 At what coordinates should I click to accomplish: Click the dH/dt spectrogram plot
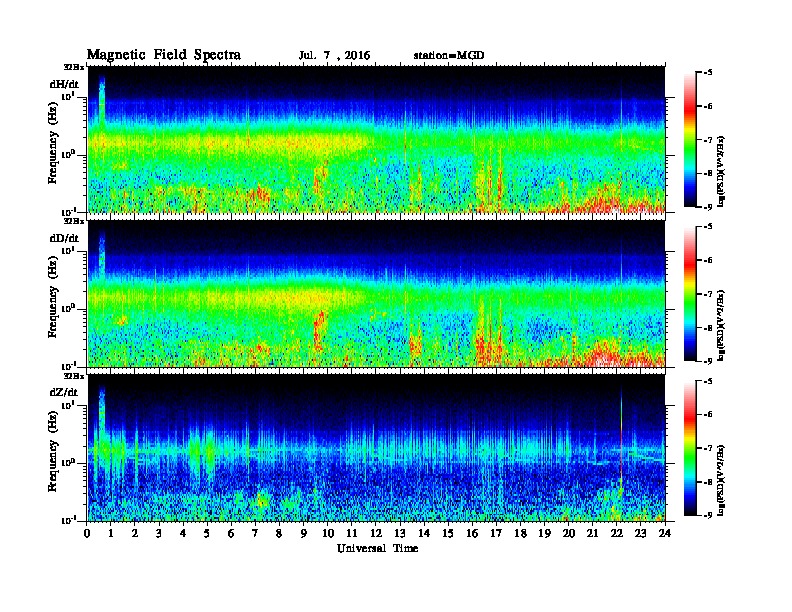(376, 139)
